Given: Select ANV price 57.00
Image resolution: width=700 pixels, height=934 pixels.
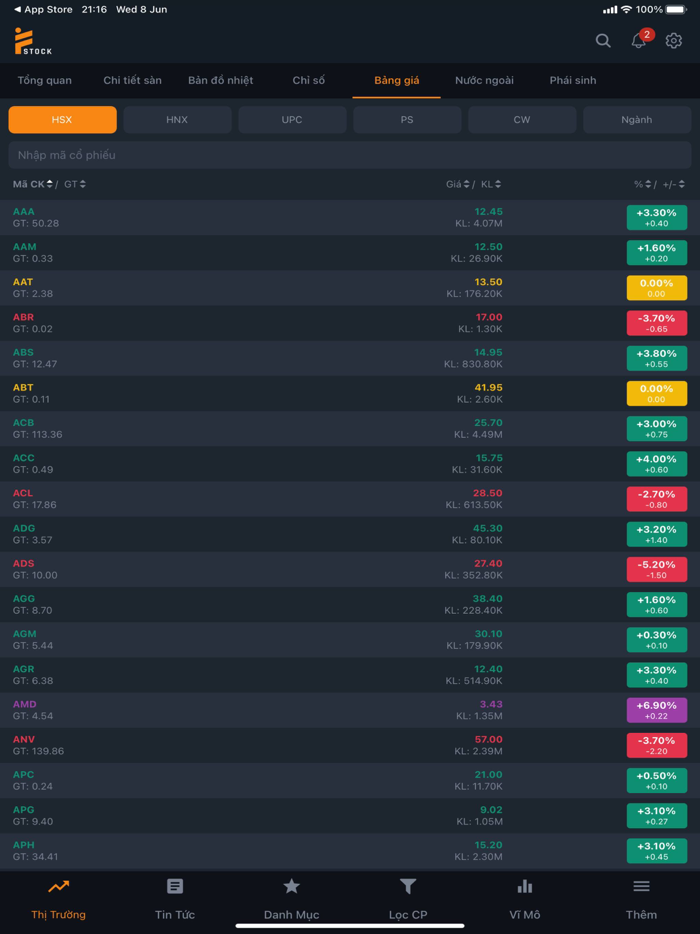Looking at the screenshot, I should [x=489, y=739].
